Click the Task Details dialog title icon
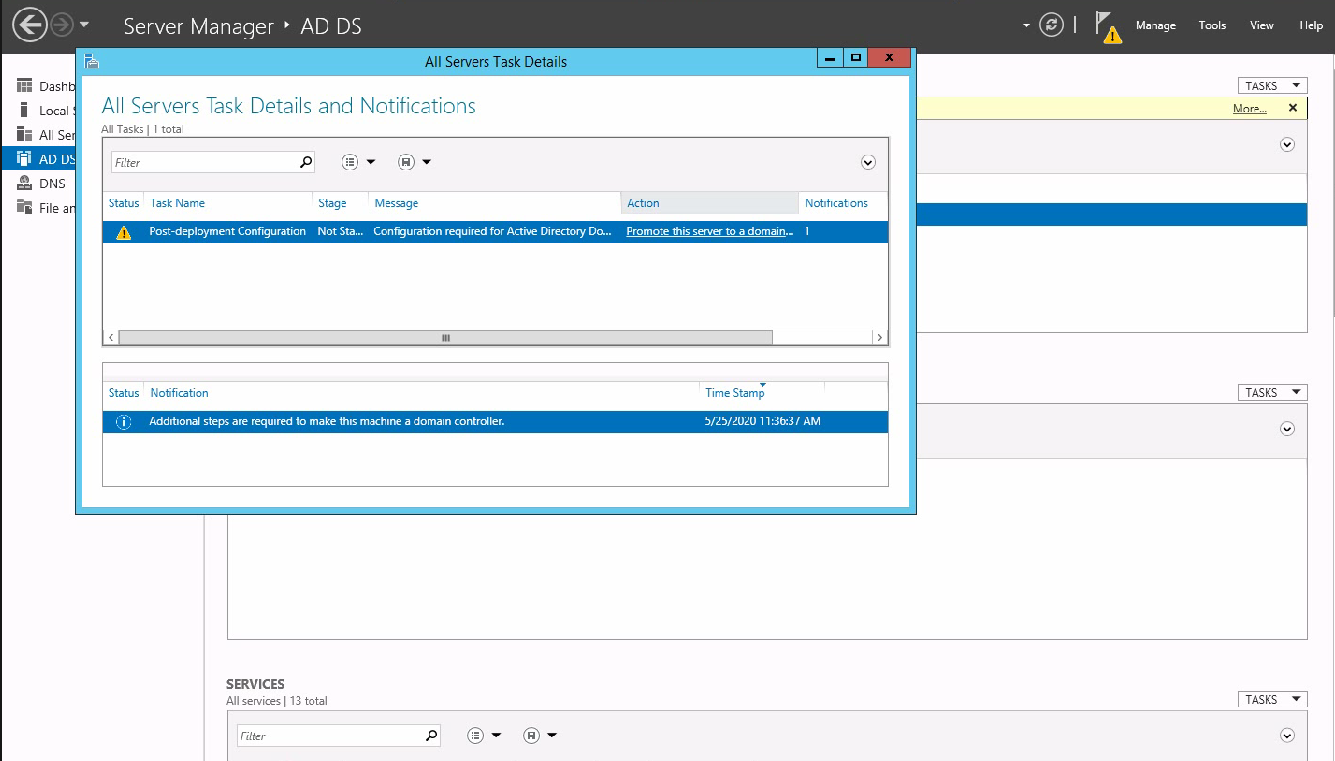This screenshot has height=761, width=1335. (91, 61)
